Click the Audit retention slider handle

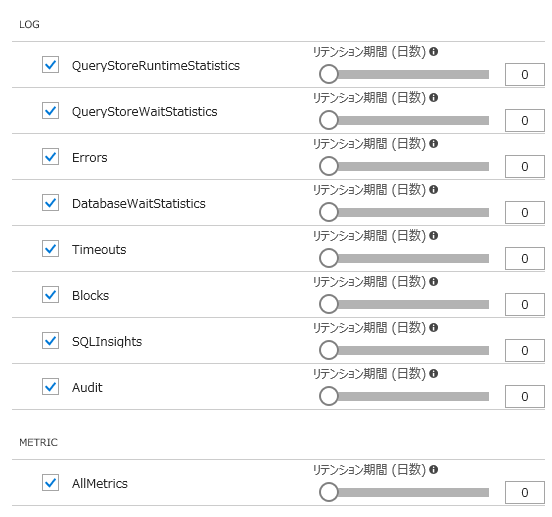[x=328, y=396]
